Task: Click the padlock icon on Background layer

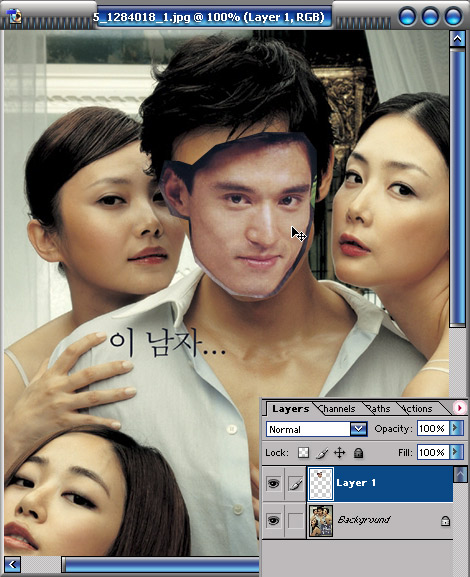Action: [445, 521]
